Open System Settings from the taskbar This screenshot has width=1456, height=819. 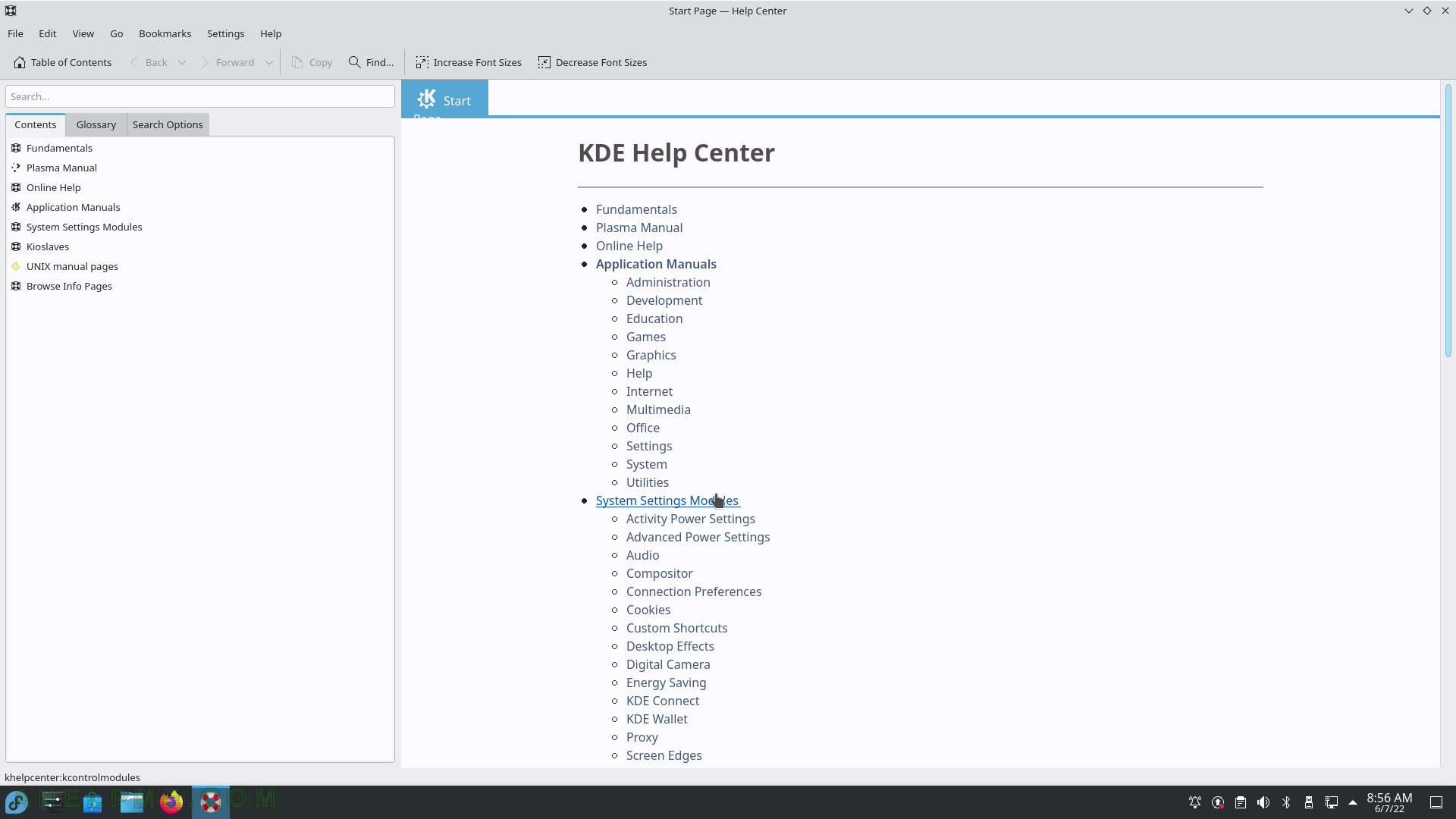(53, 802)
